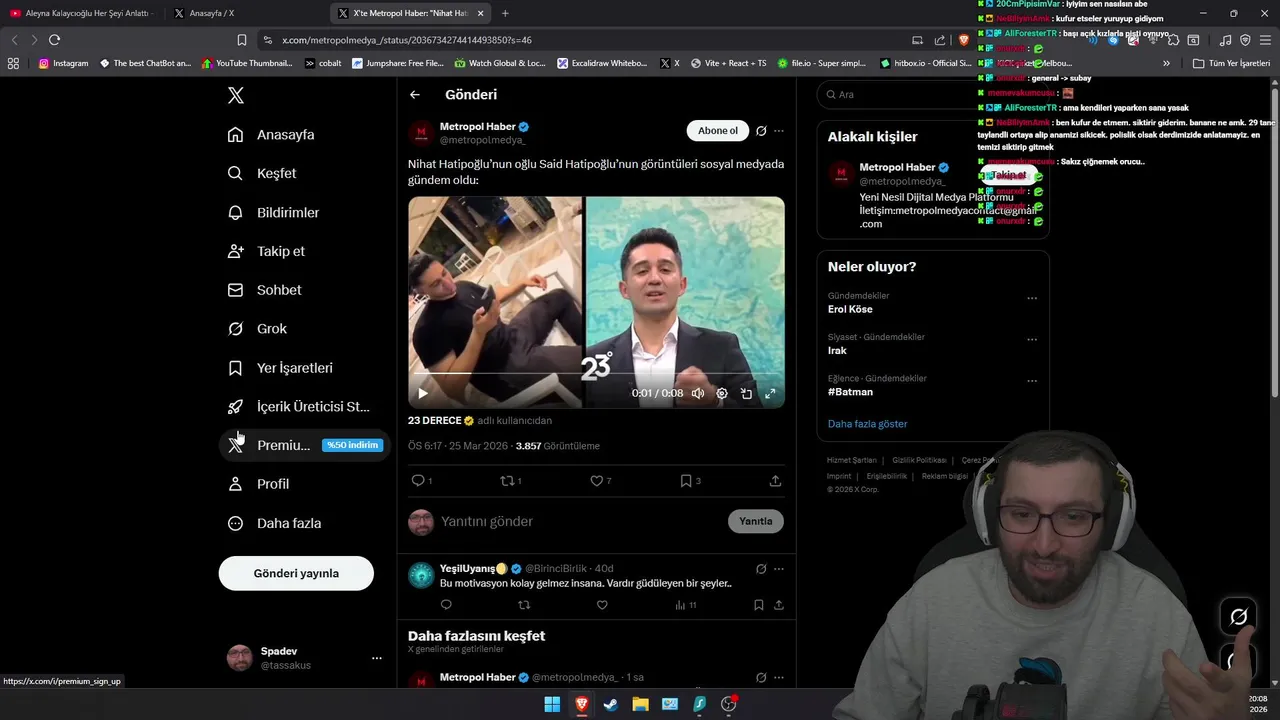Switch to Aleyna Kalaycıoğlu YouTube tab
The image size is (1280, 720).
pos(80,13)
